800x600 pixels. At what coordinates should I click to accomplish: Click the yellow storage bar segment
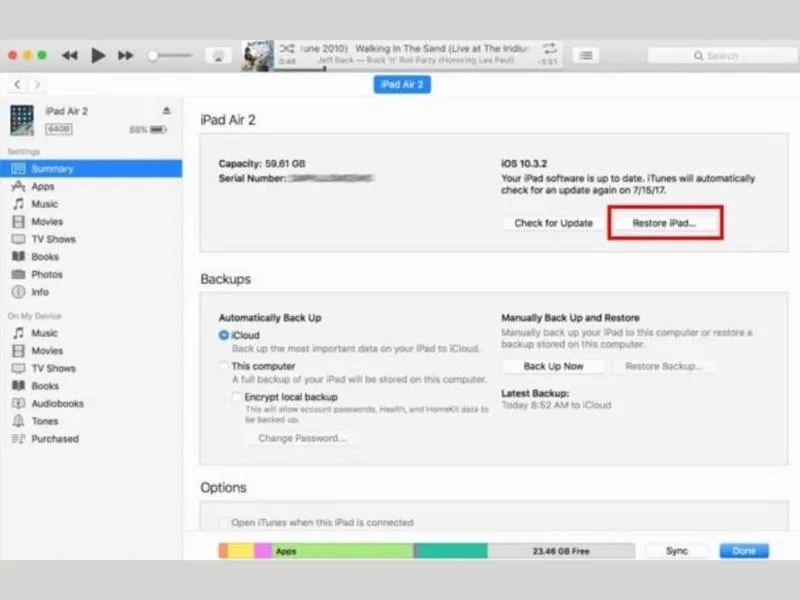(241, 551)
